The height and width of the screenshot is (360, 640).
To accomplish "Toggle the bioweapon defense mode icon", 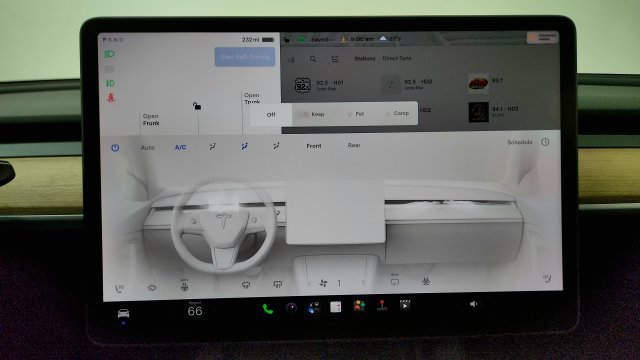I will tap(426, 281).
